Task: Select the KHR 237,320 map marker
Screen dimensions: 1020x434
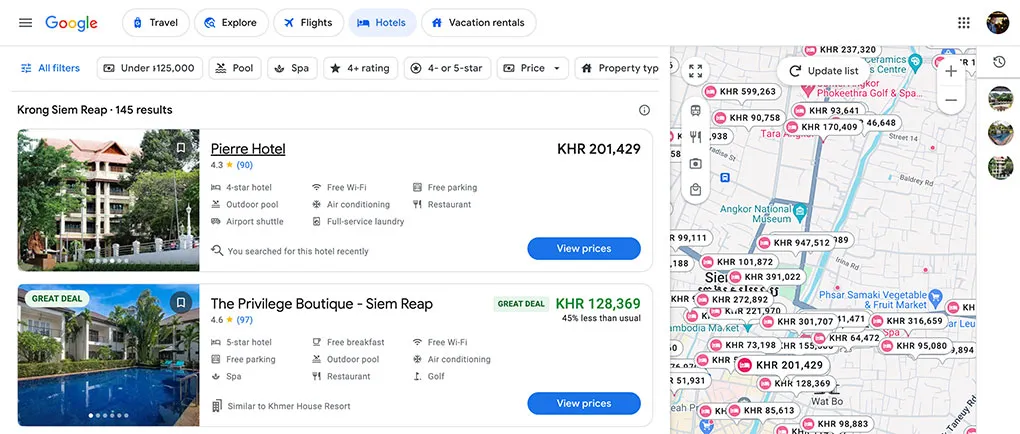Action: pos(841,49)
